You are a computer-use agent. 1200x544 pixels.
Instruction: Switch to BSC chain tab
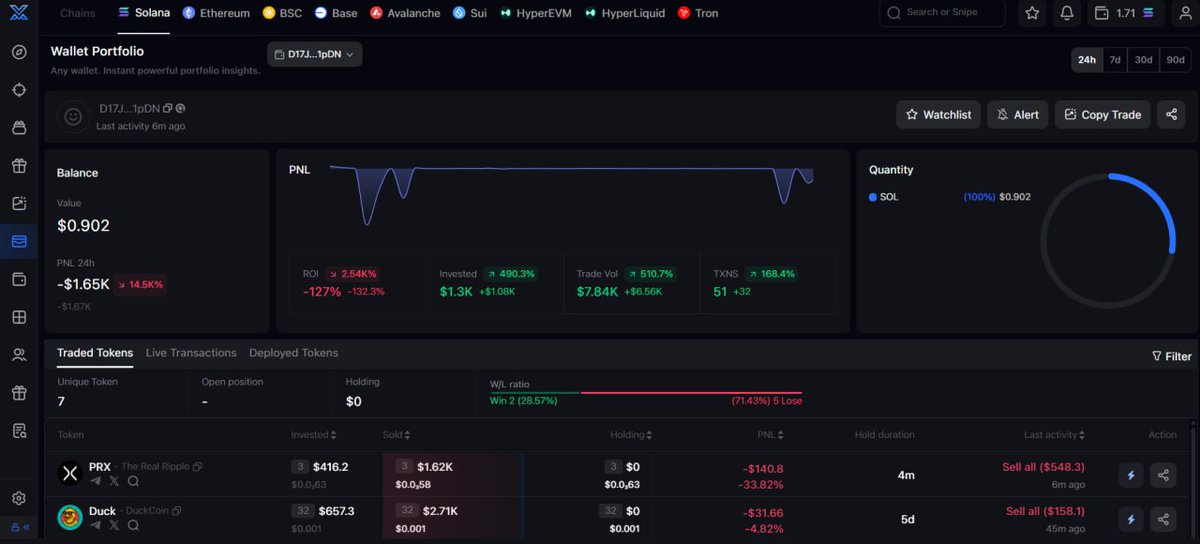282,13
